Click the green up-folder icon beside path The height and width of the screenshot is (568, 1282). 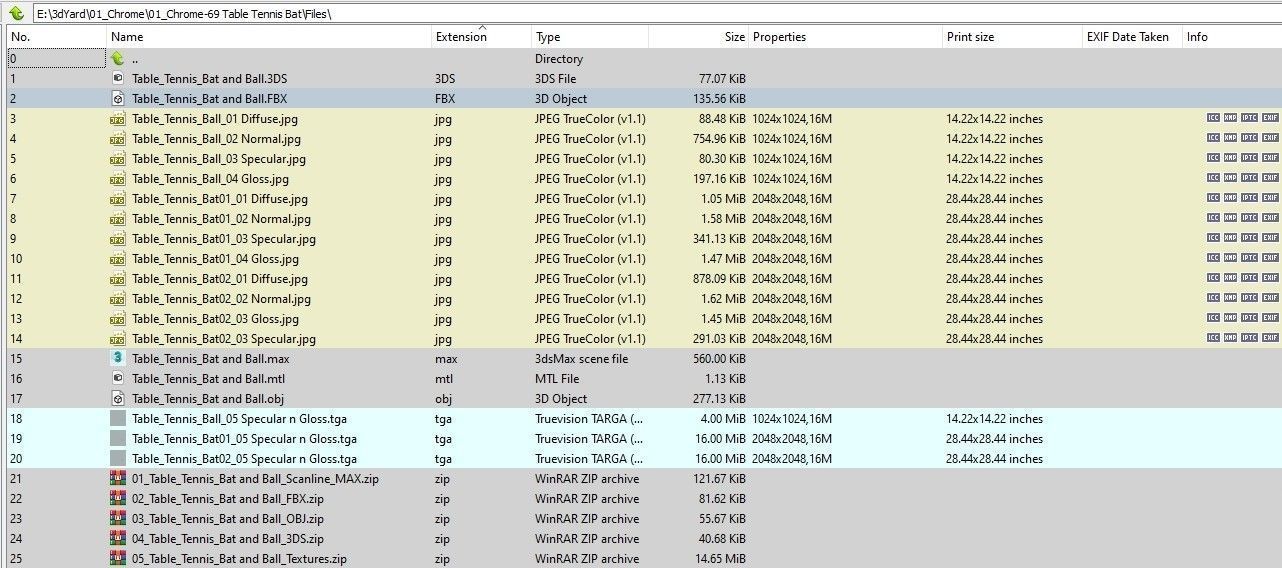tap(16, 13)
